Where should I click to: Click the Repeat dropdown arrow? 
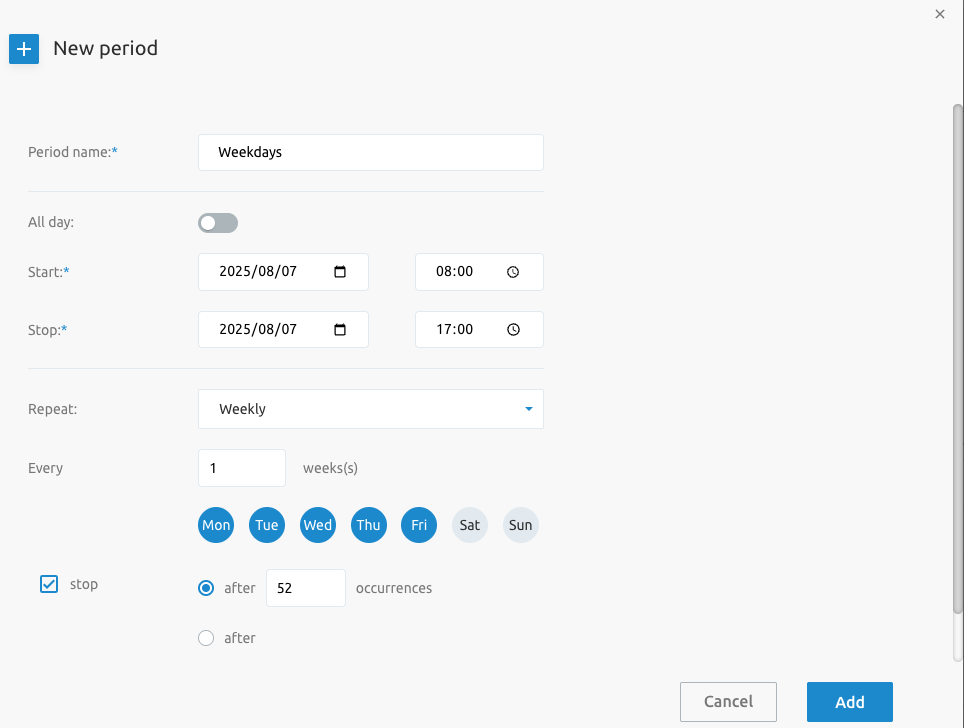click(x=529, y=409)
